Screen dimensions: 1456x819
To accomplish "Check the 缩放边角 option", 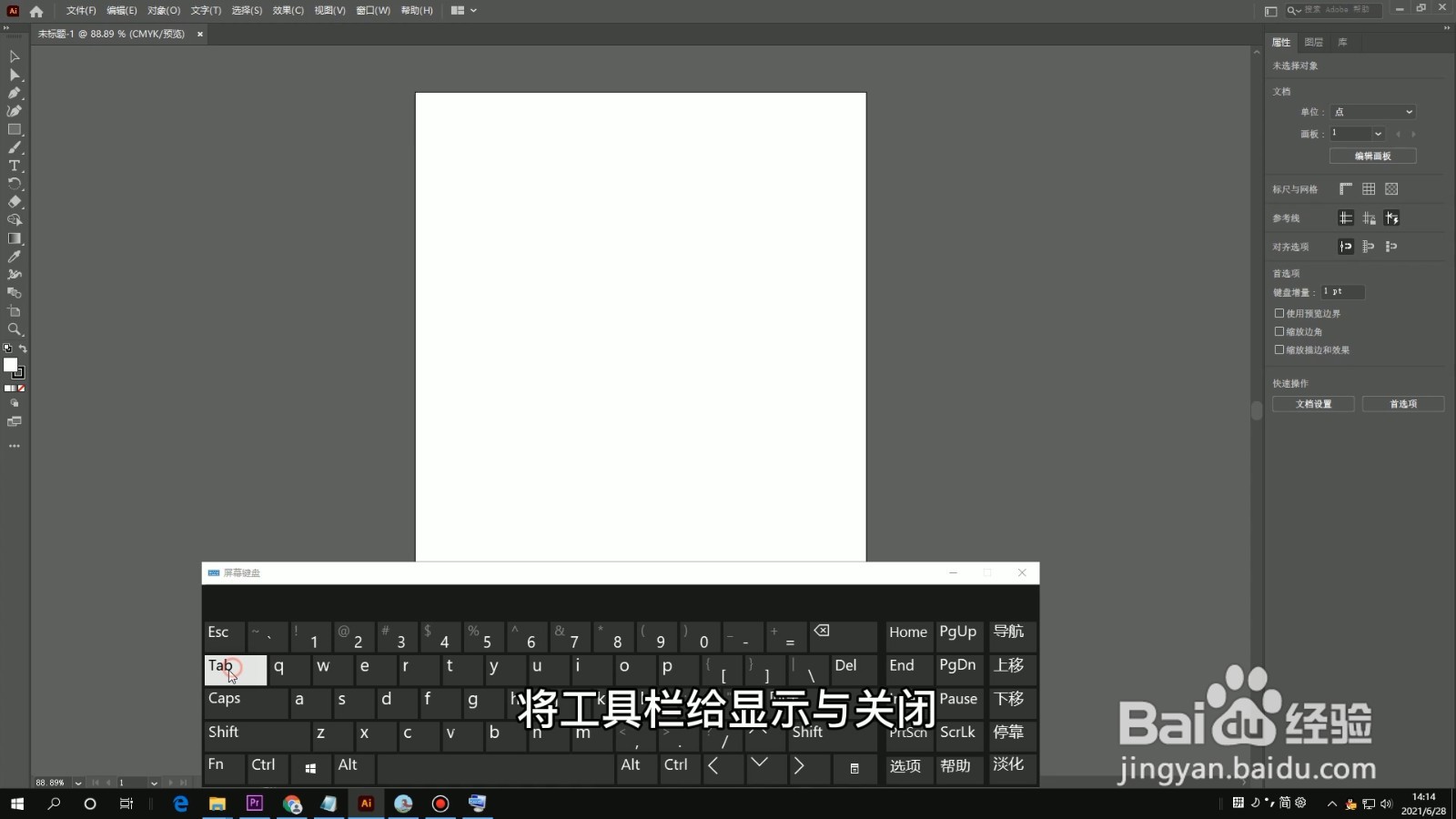I will pos(1279,331).
